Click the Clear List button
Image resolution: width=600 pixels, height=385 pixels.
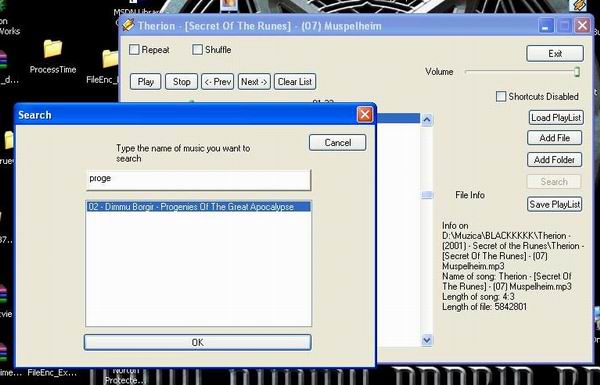tap(295, 82)
